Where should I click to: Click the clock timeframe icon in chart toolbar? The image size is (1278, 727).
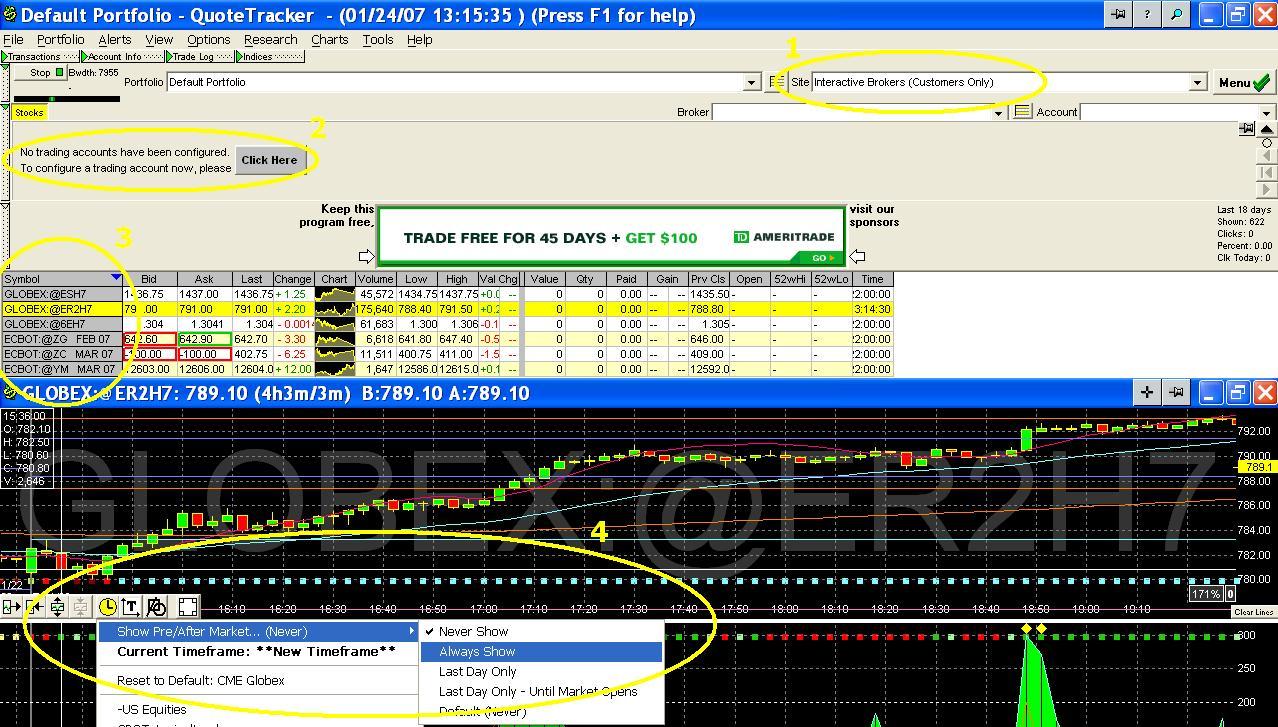click(108, 607)
